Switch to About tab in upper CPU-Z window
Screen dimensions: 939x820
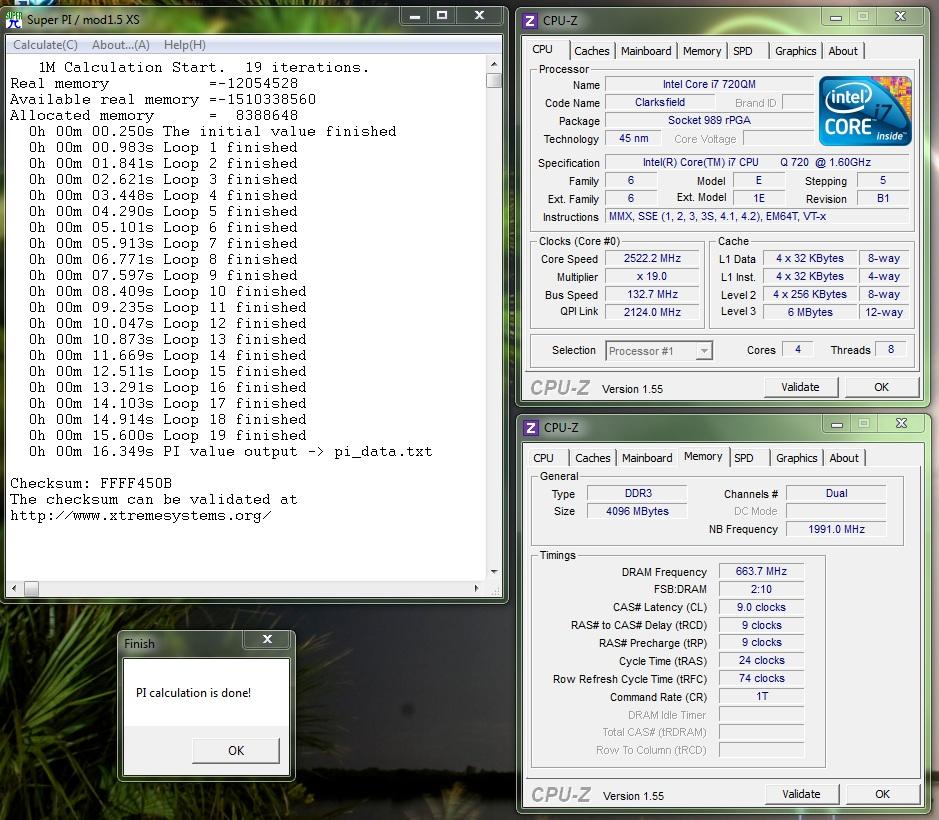[x=843, y=51]
